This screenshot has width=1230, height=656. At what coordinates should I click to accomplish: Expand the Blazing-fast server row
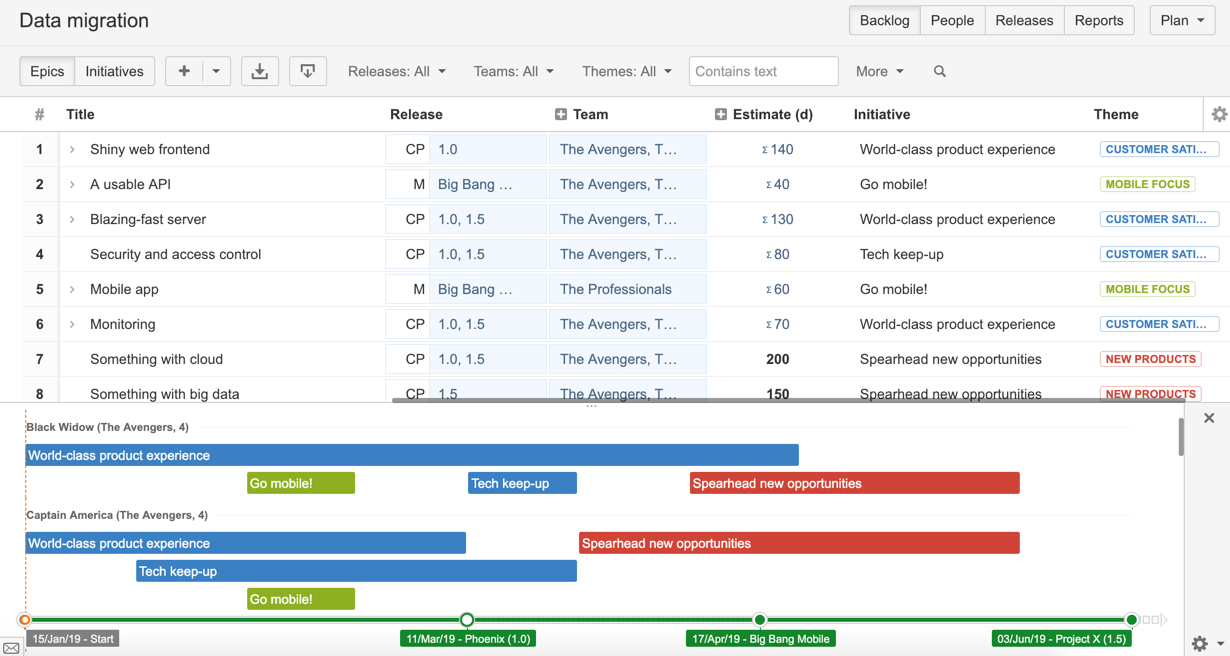72,219
